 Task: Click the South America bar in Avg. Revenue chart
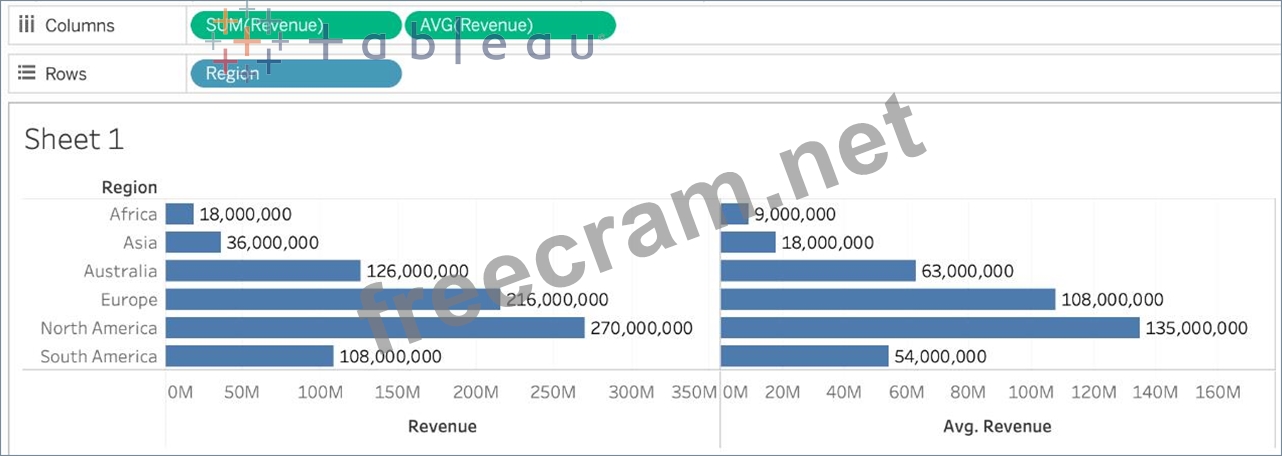click(804, 356)
